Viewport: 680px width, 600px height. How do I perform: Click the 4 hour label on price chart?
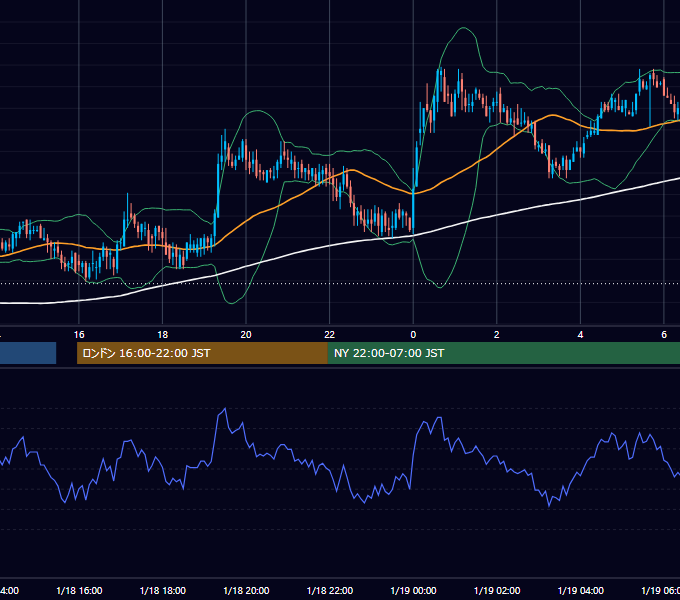580,335
